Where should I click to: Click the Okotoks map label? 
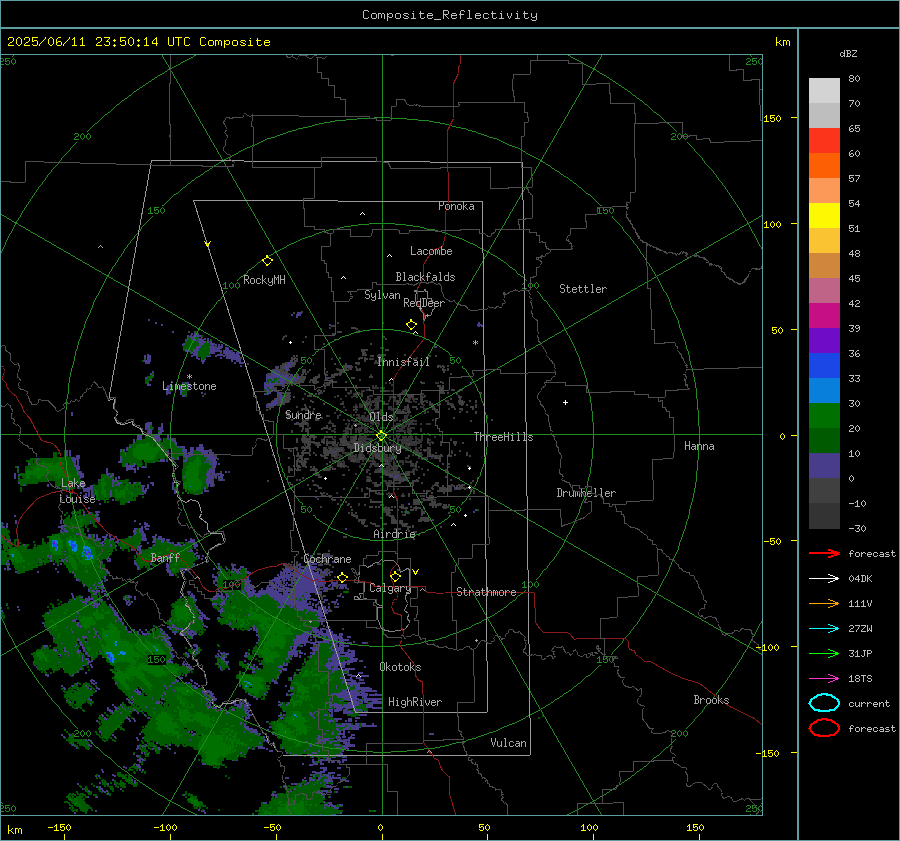(400, 667)
